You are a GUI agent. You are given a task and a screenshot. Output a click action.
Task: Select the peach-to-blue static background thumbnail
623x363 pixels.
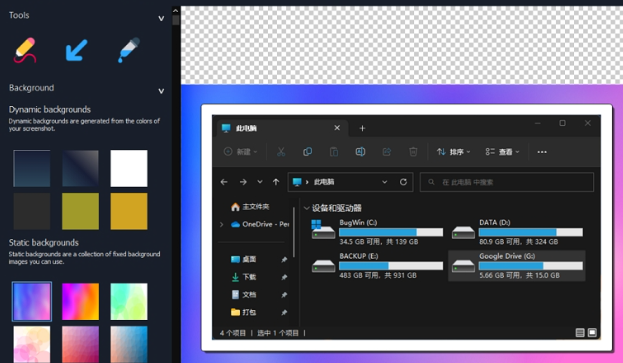click(129, 344)
